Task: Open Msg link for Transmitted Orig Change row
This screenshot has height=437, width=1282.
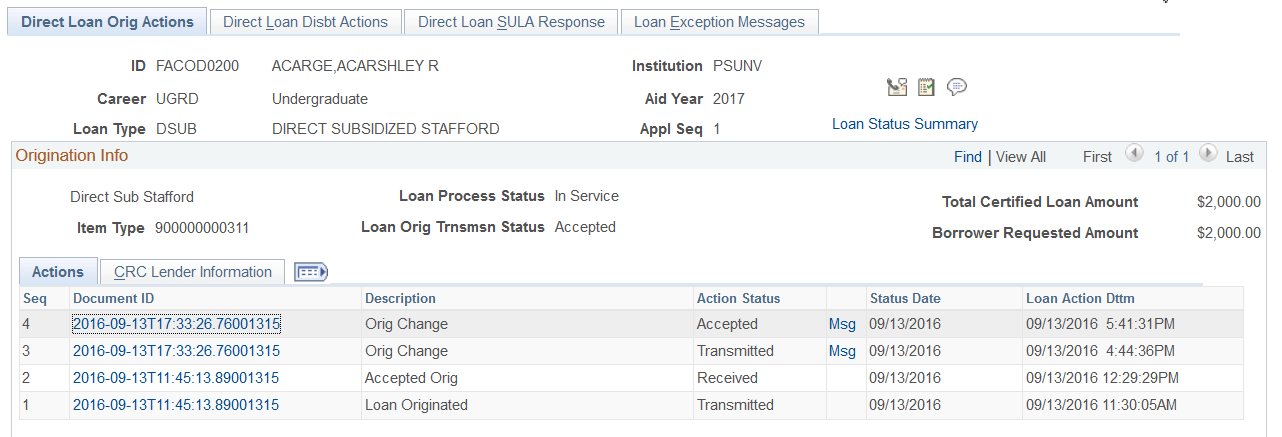Action: [x=842, y=351]
